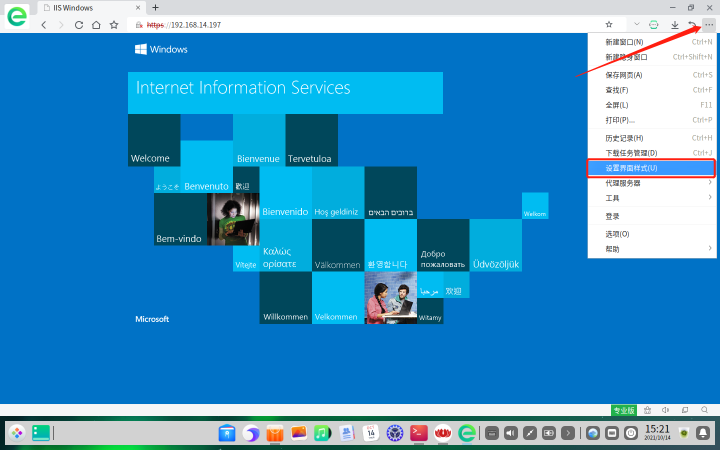720x450 pixels.
Task: Click the browser back arrow button
Action: [44, 24]
